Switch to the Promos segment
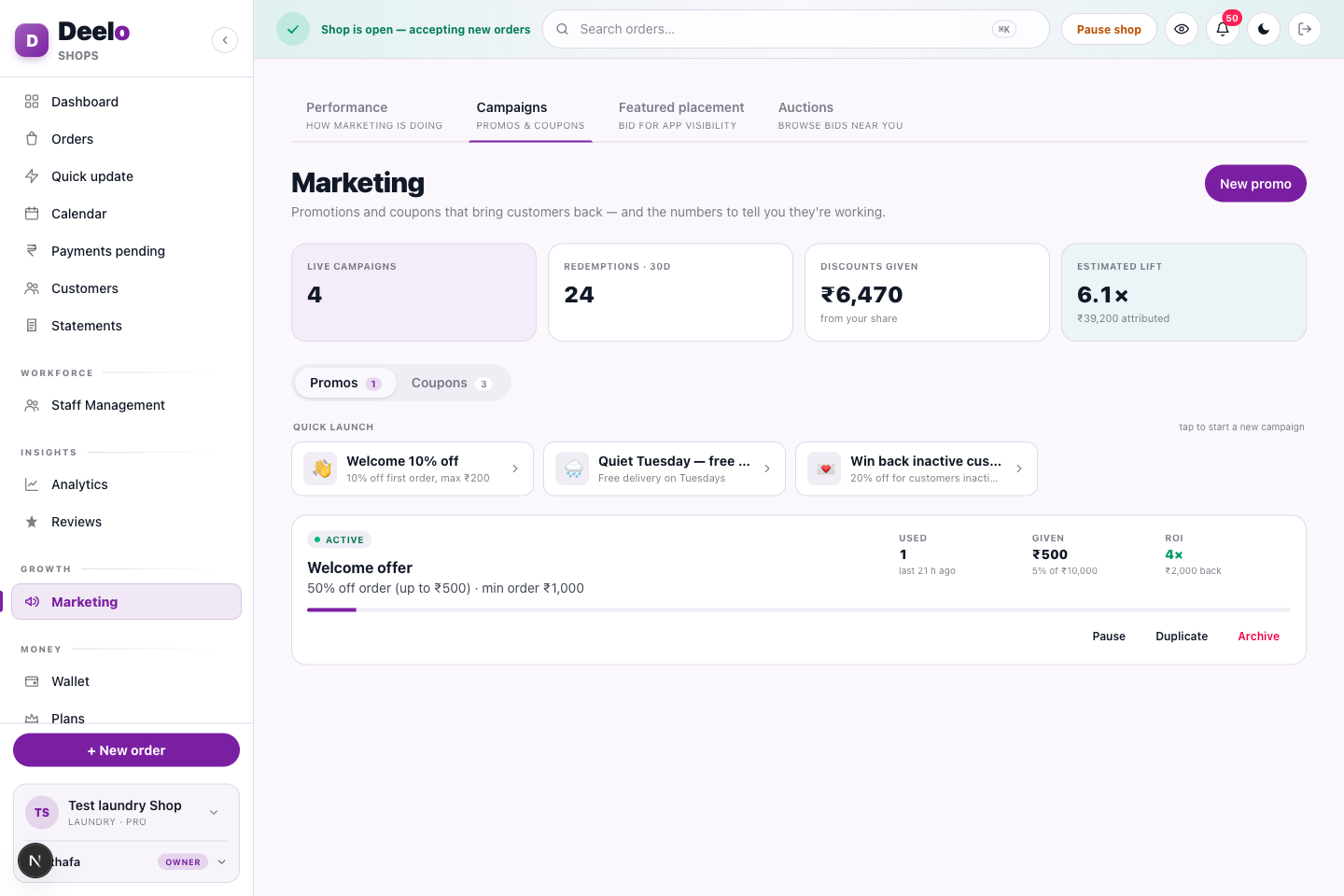The image size is (1344, 896). click(345, 383)
